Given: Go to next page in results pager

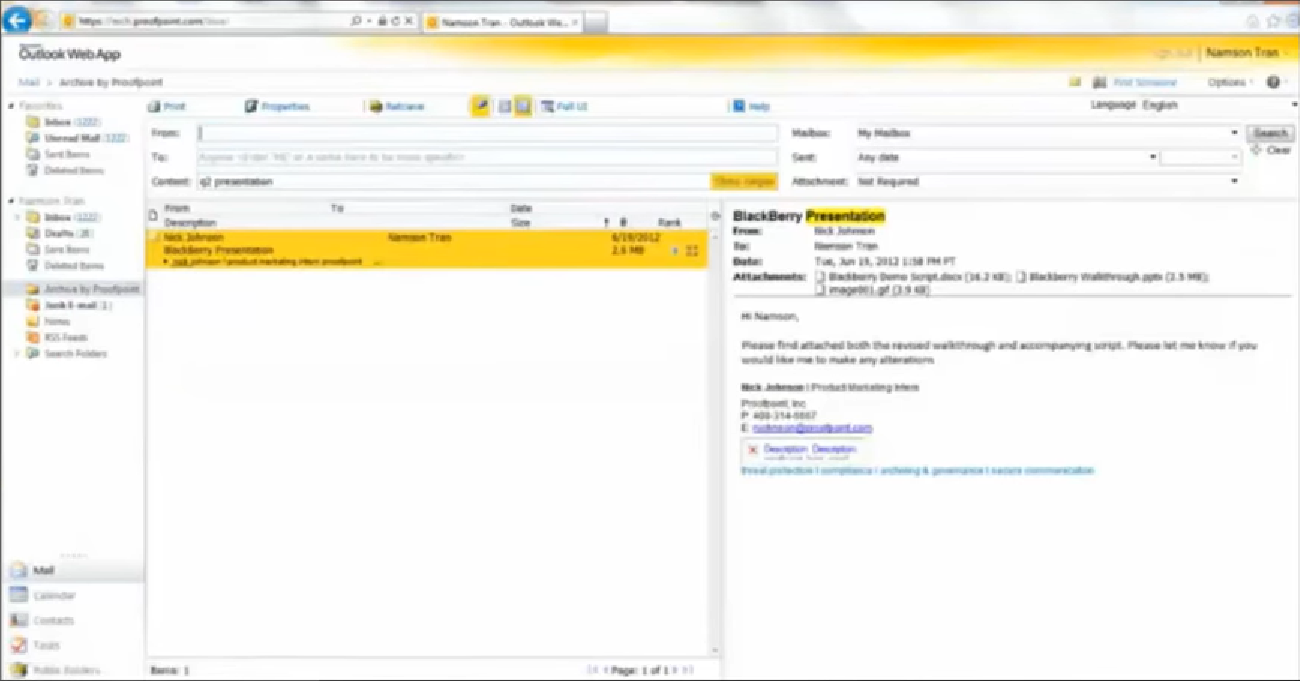Looking at the screenshot, I should (677, 669).
